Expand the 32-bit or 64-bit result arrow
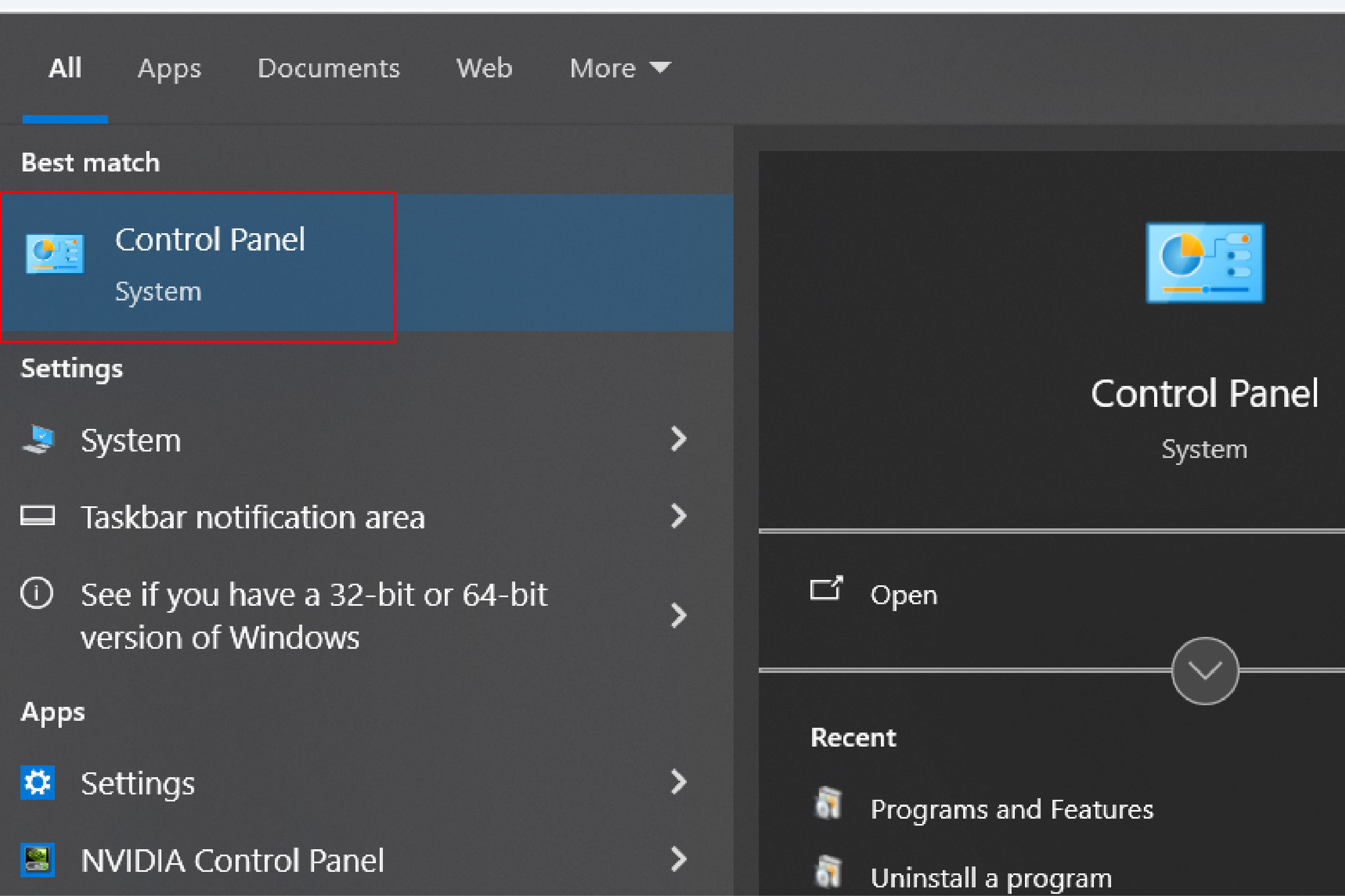1345x896 pixels. [679, 615]
